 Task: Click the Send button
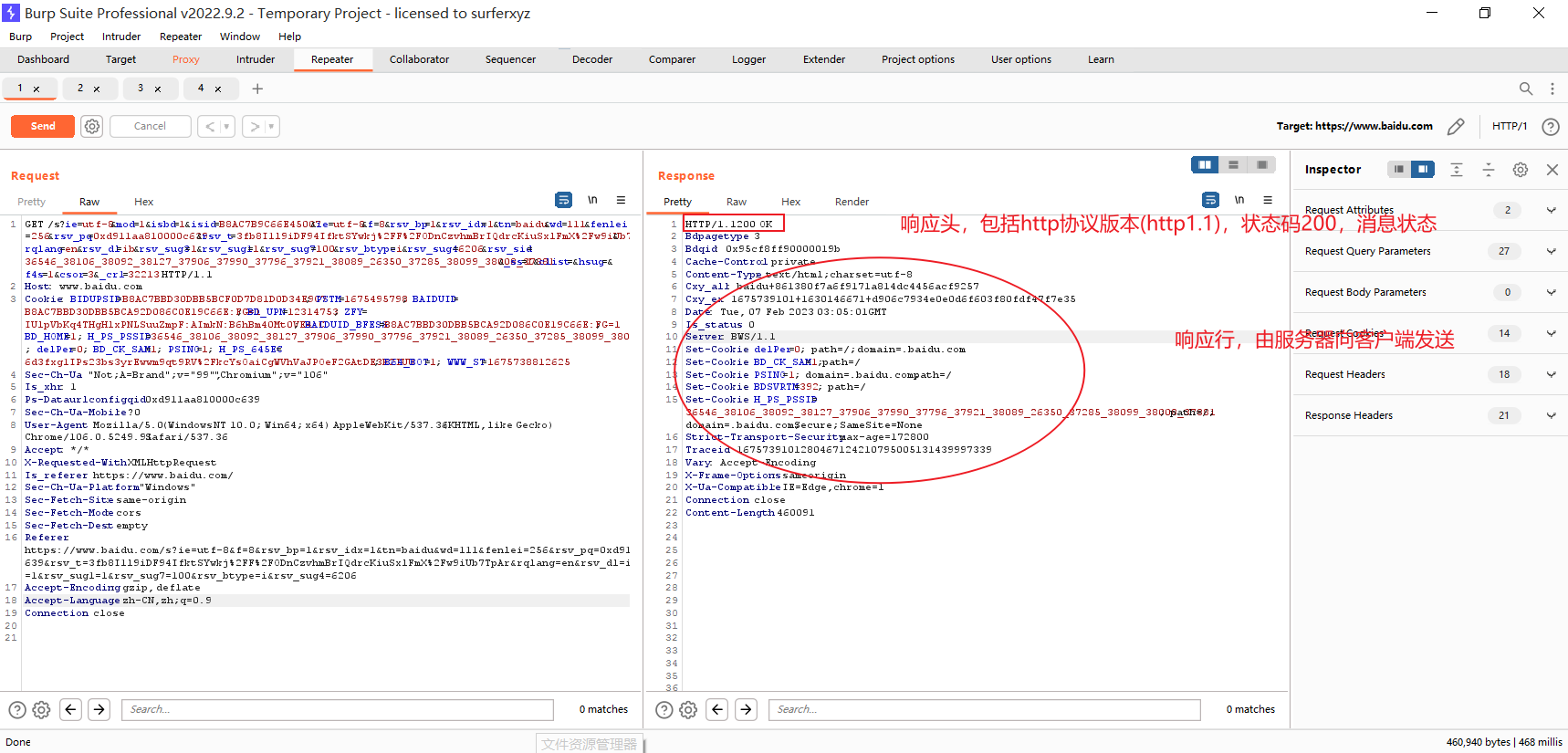43,126
